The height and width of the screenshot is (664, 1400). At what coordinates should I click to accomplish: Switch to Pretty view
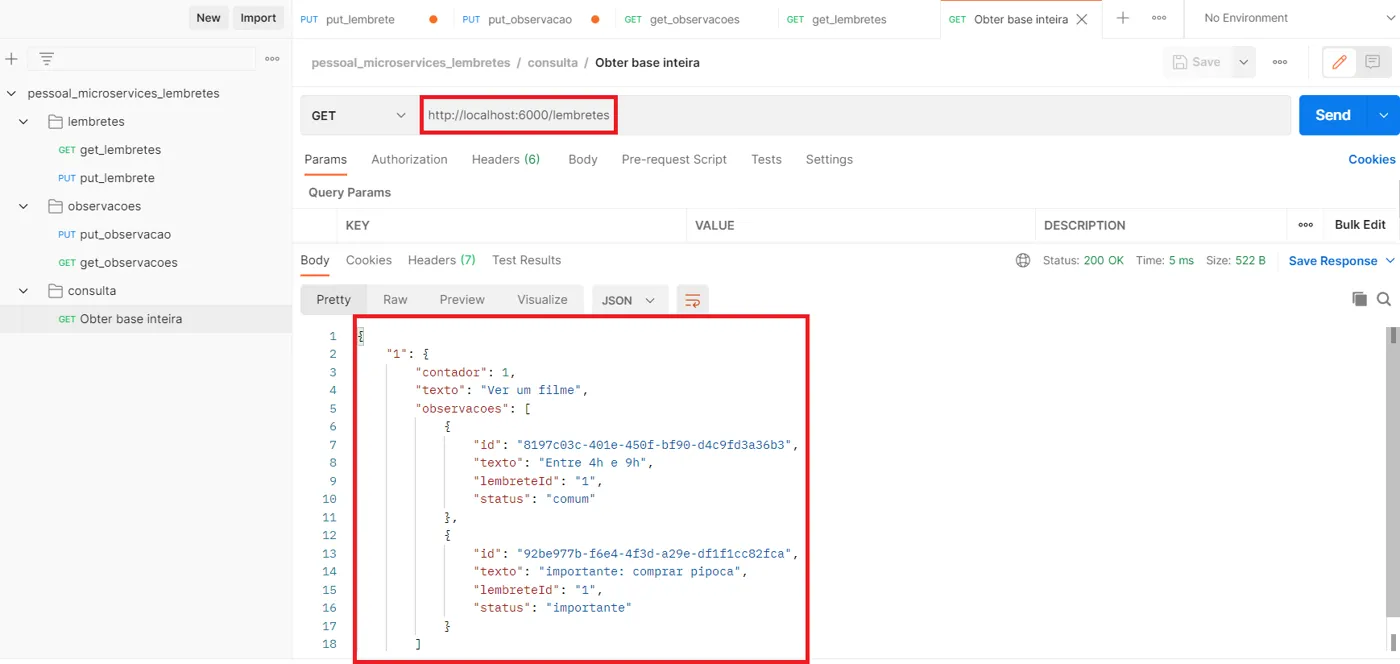tap(334, 300)
